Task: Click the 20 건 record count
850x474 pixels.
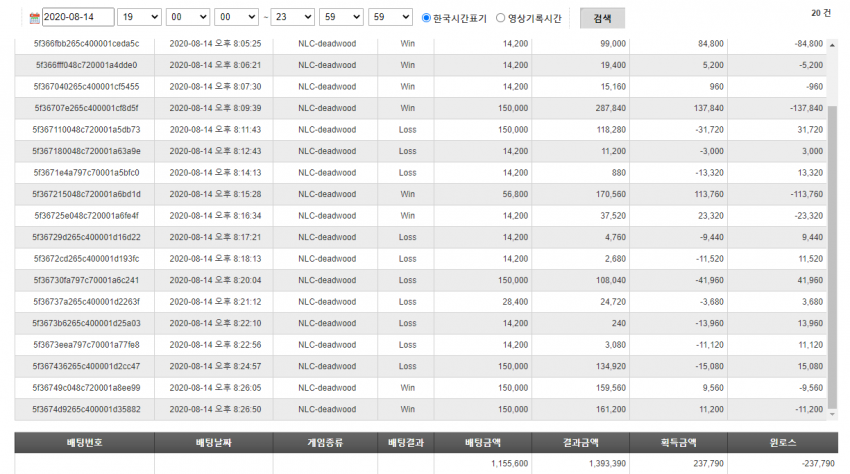Action: click(821, 13)
